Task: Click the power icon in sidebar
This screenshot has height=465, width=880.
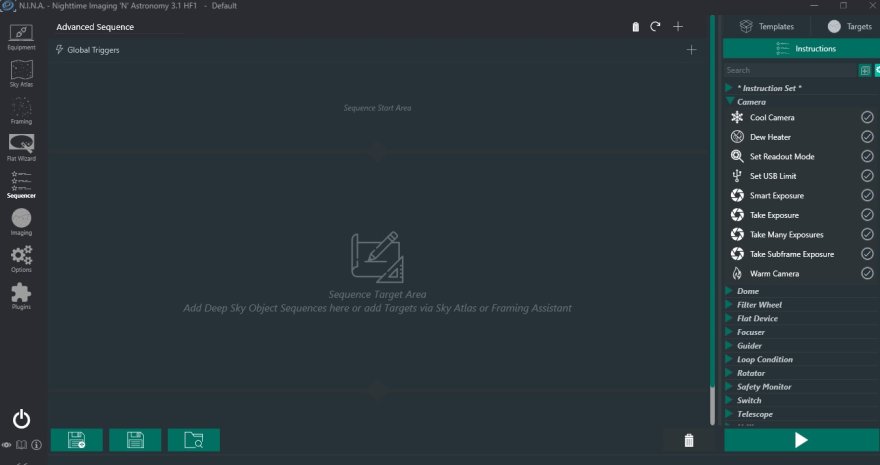Action: 21,419
